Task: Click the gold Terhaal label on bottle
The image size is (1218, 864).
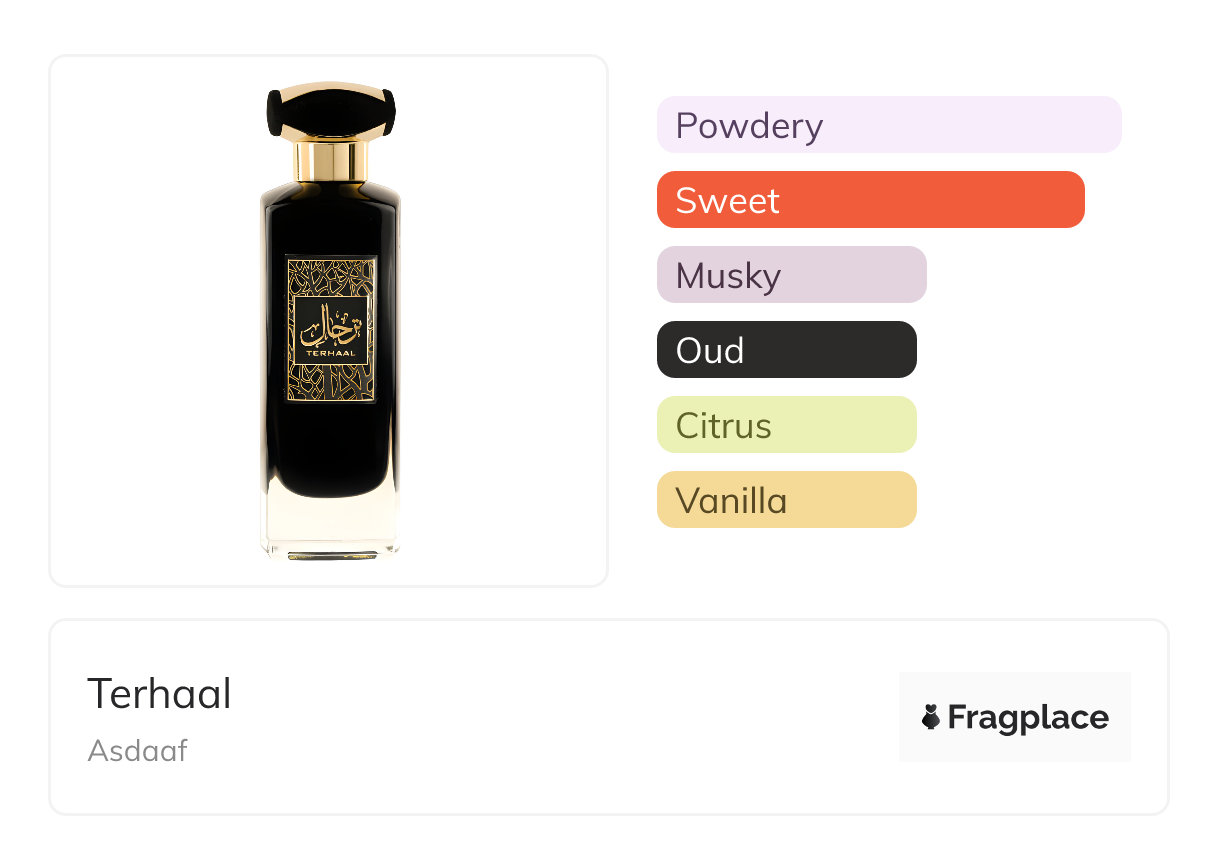Action: click(x=331, y=329)
